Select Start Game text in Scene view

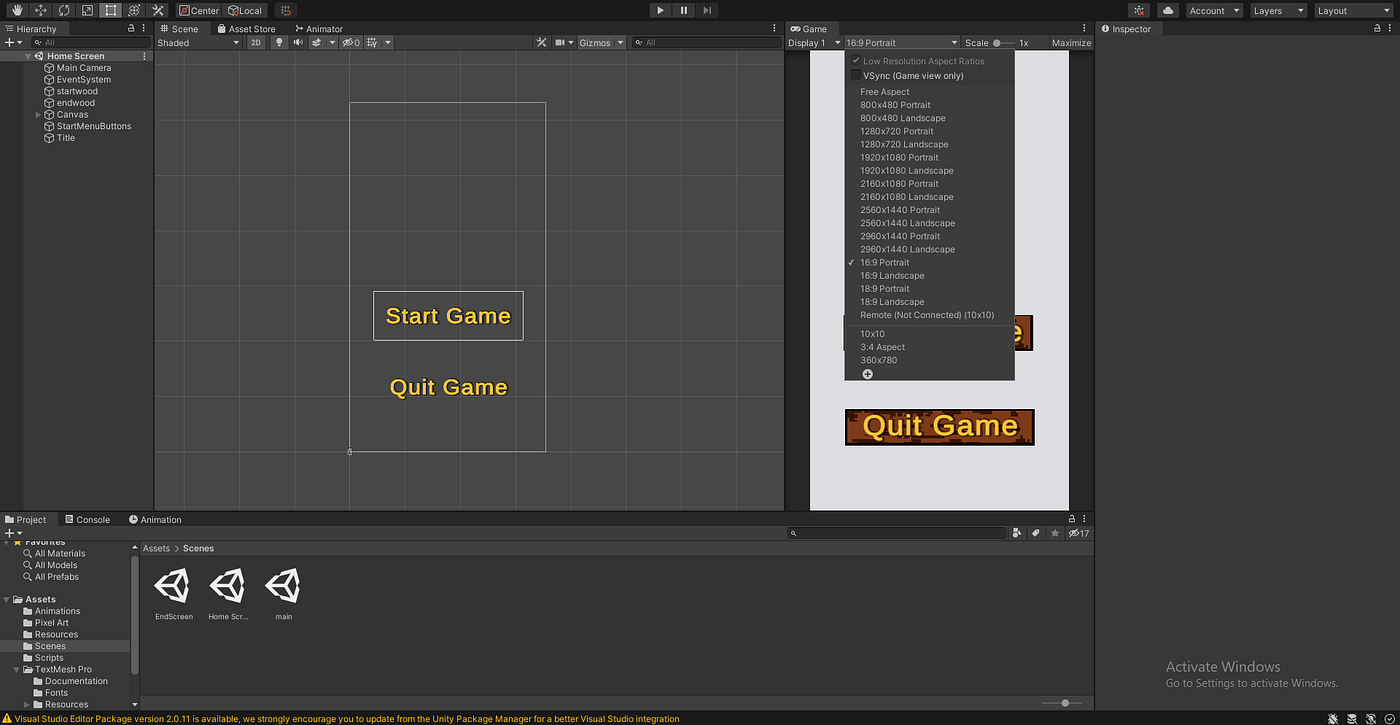(x=448, y=316)
